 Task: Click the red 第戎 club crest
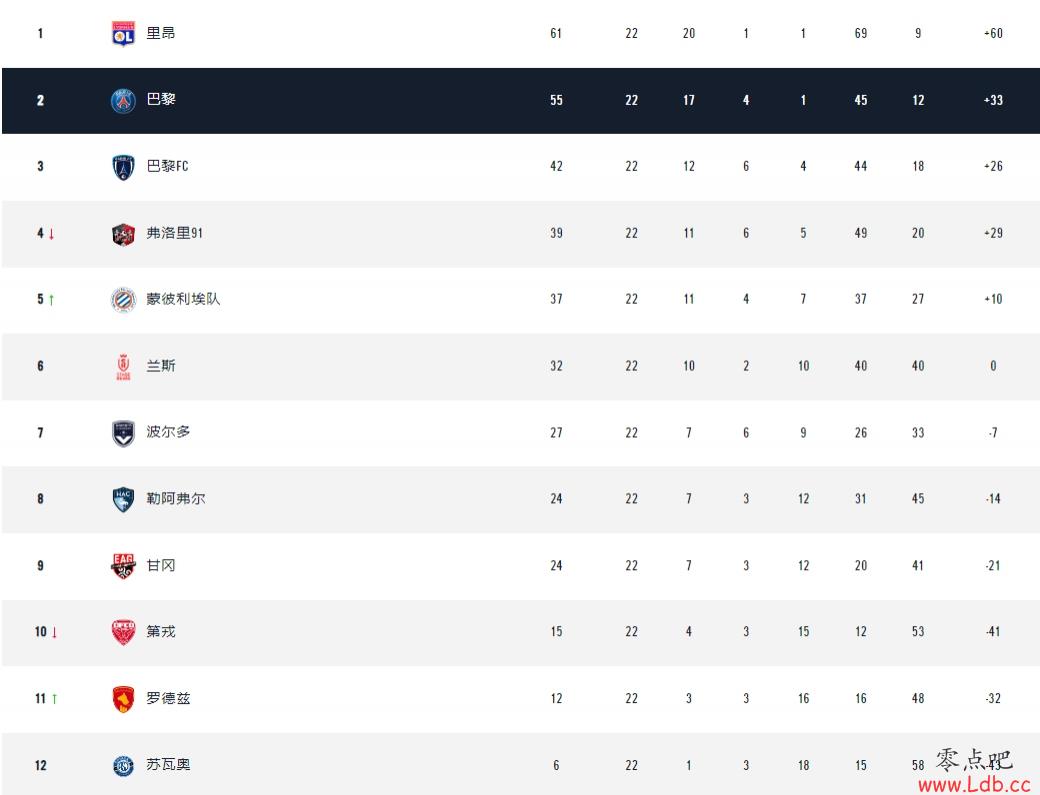(x=123, y=632)
